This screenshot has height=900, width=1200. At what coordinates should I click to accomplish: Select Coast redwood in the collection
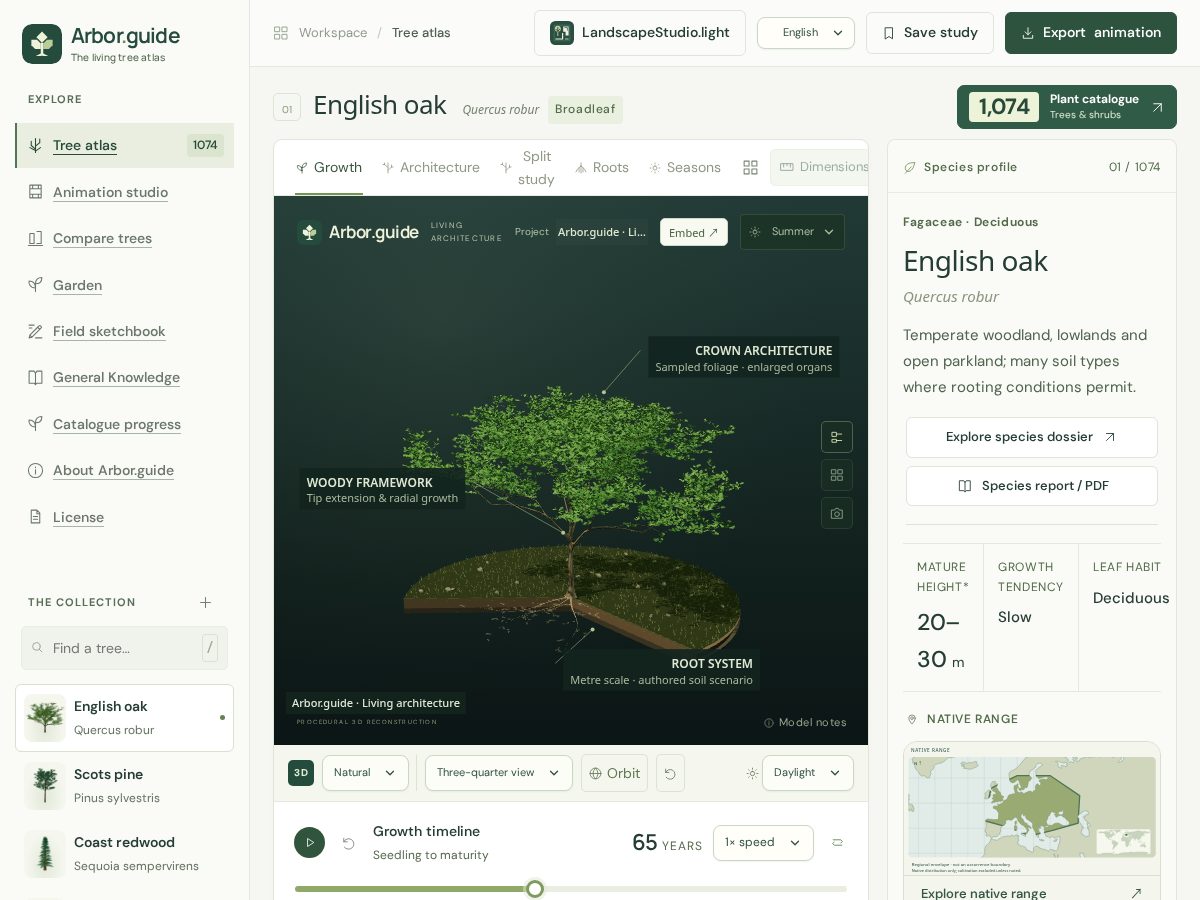[124, 854]
